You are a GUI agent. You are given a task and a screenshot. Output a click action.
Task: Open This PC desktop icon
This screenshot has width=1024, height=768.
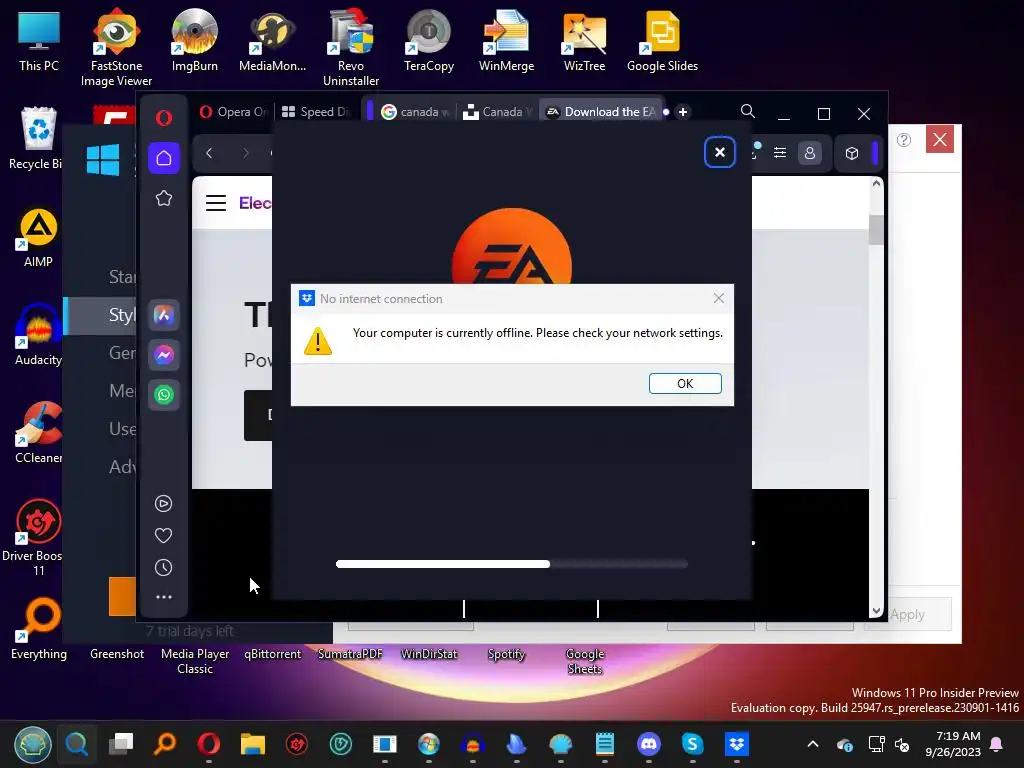[39, 40]
